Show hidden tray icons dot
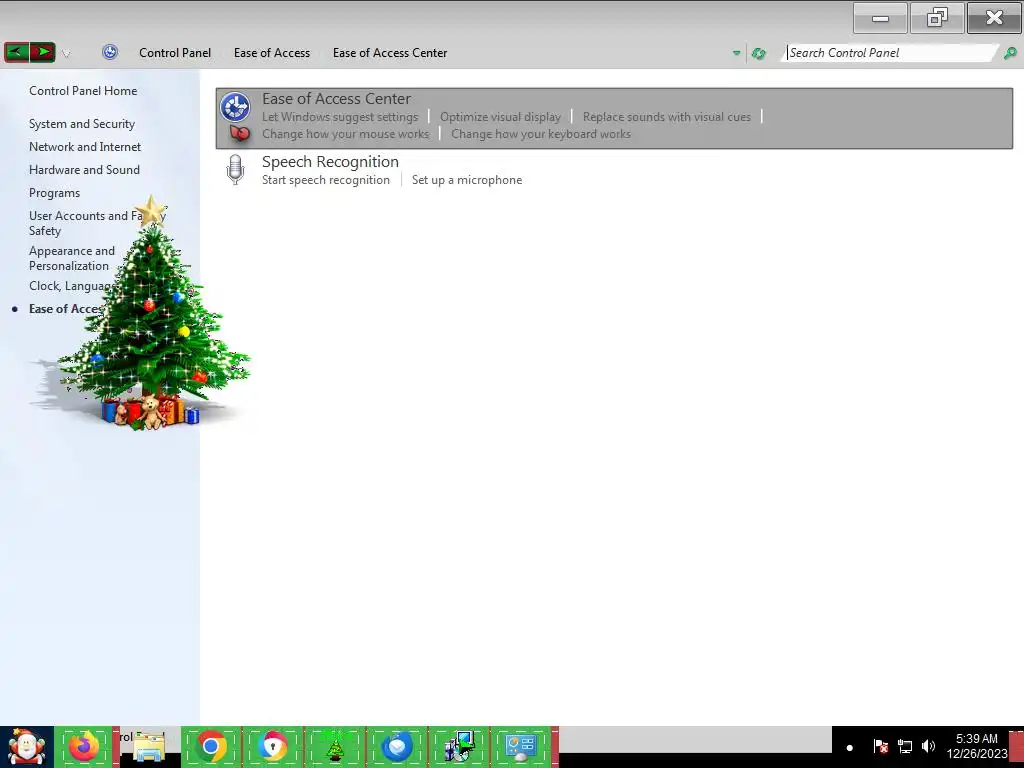 [850, 748]
